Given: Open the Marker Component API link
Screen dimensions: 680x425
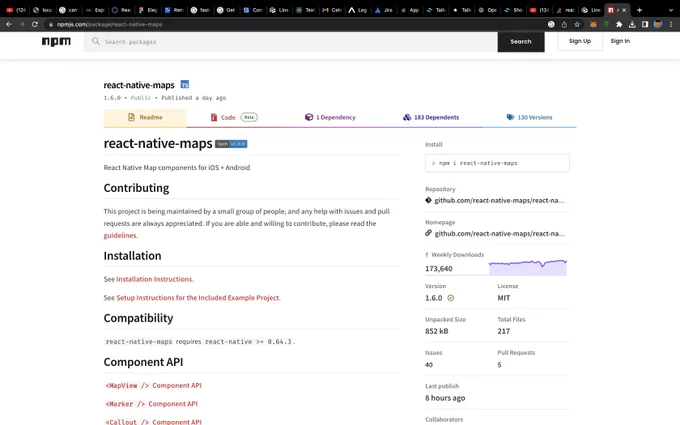Looking at the screenshot, I should [x=151, y=404].
